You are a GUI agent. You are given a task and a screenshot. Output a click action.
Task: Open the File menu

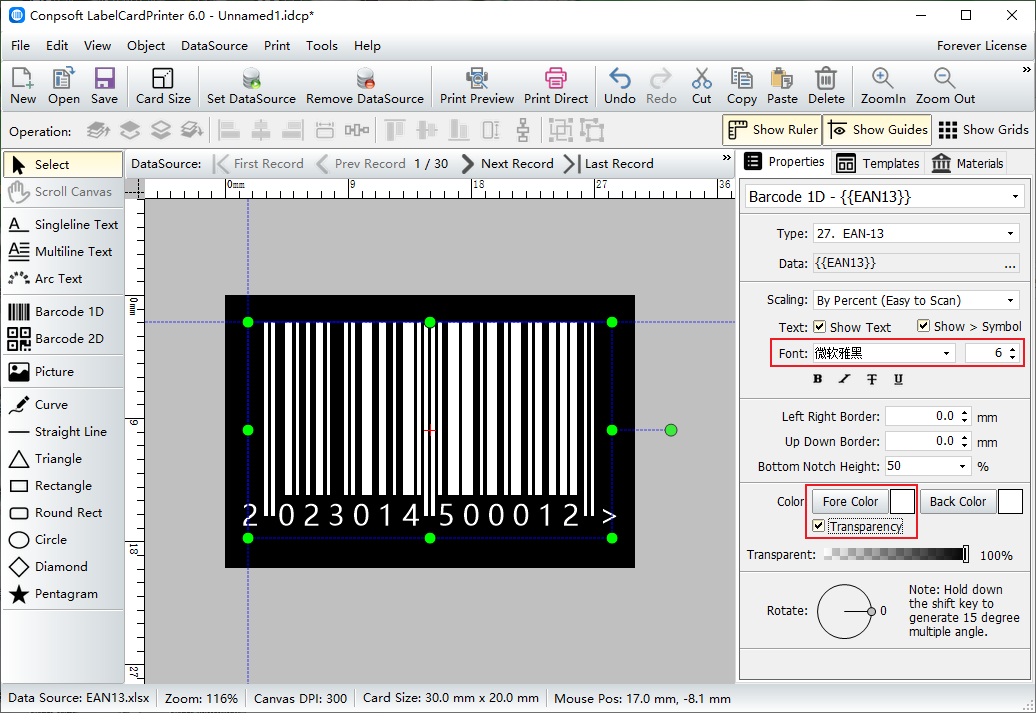pyautogui.click(x=20, y=46)
